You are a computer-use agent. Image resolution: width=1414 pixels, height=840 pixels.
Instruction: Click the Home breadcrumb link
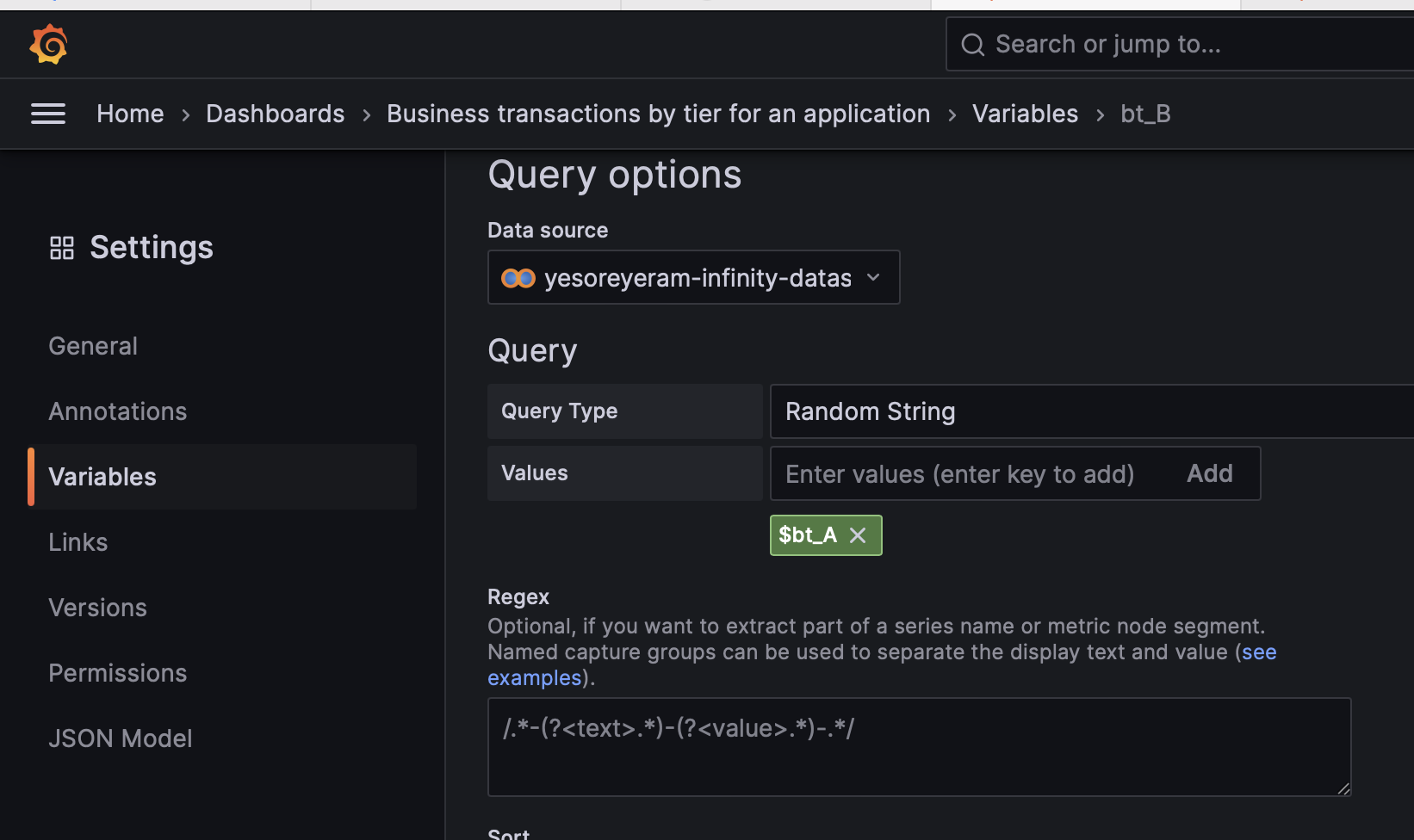pos(130,114)
